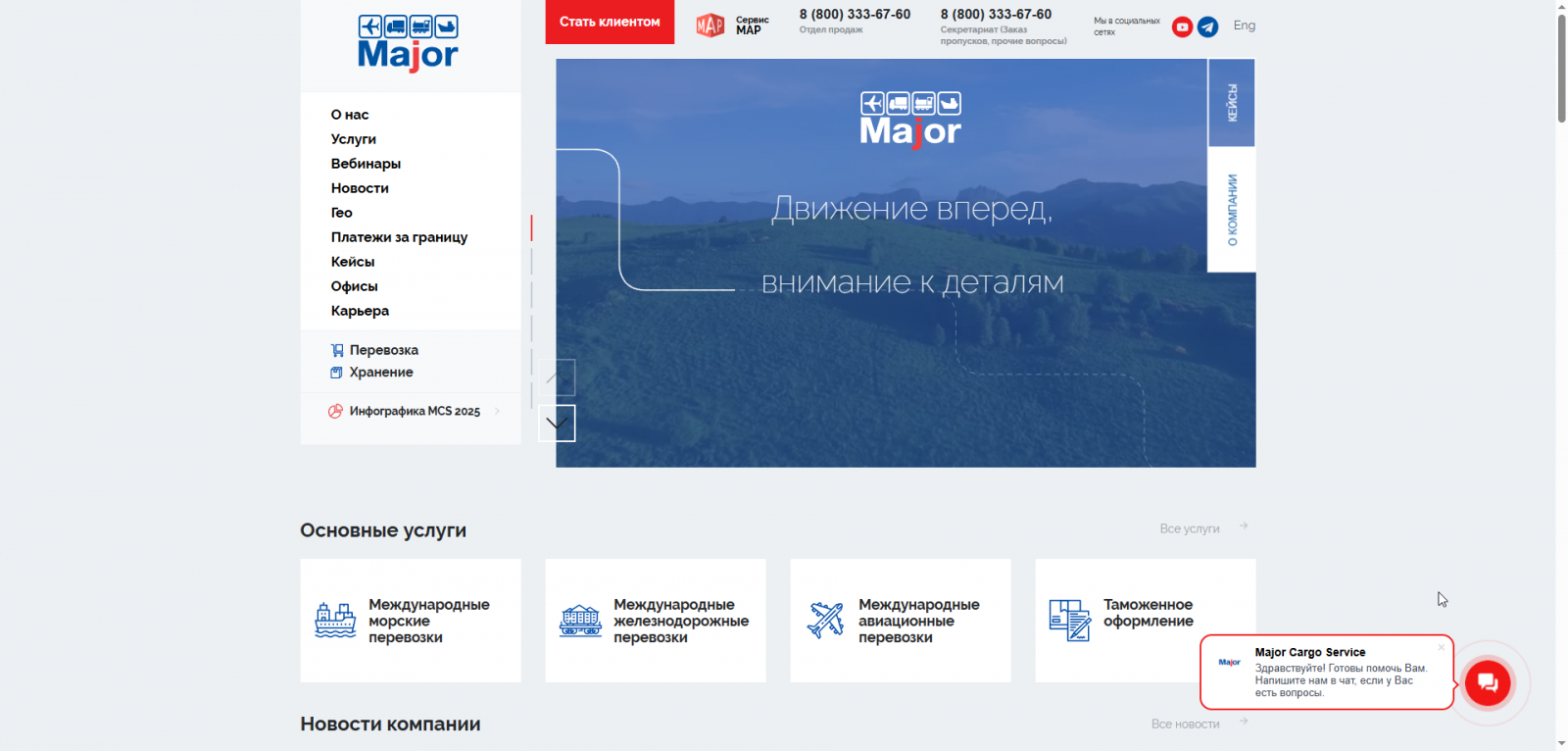This screenshot has width=1568, height=751.
Task: Go to next slide with the down arrow
Action: (557, 424)
